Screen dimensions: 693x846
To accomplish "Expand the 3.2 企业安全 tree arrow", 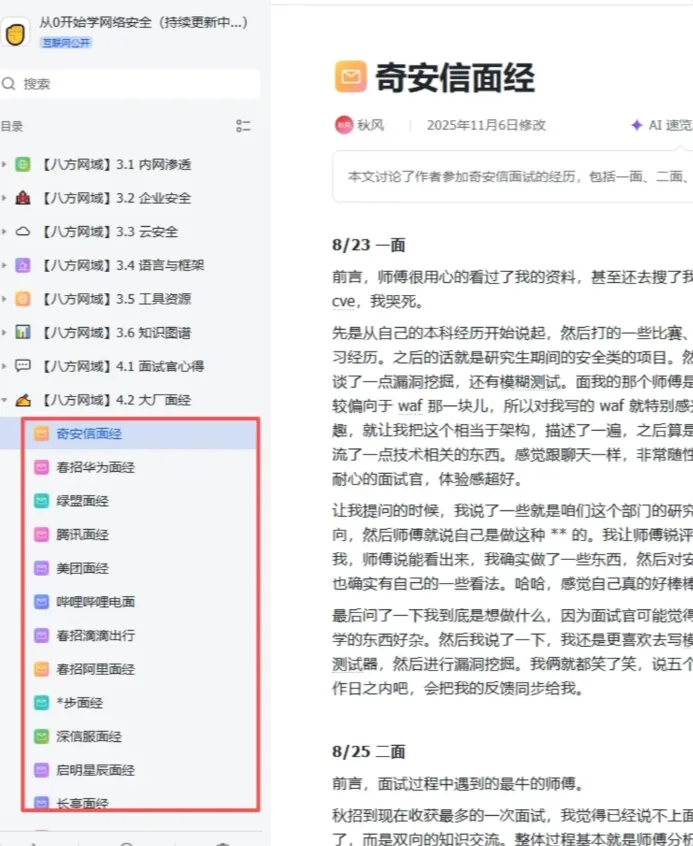I will [4, 198].
